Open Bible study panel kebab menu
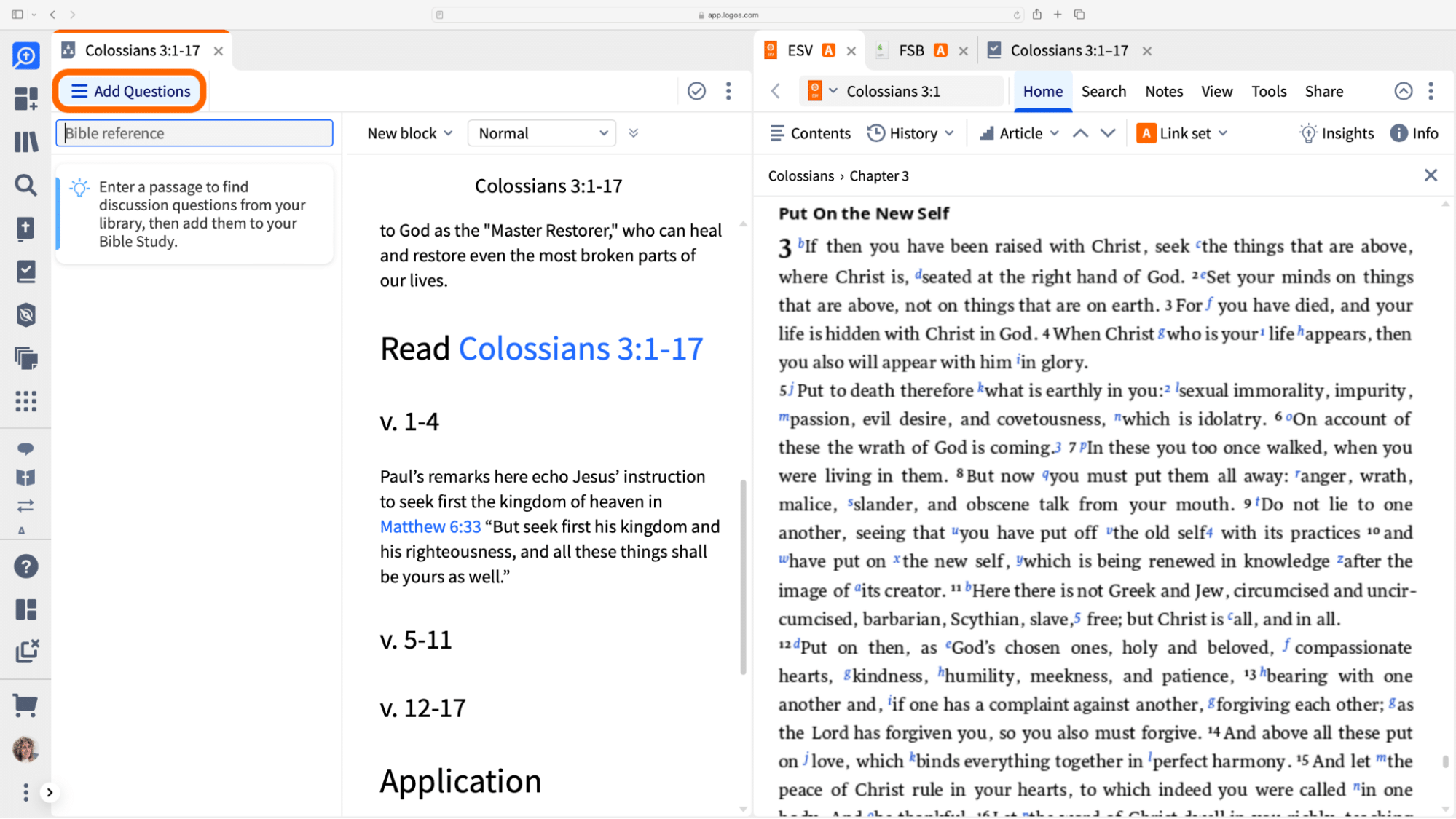Screen dimensions: 1456x819 (x=728, y=91)
